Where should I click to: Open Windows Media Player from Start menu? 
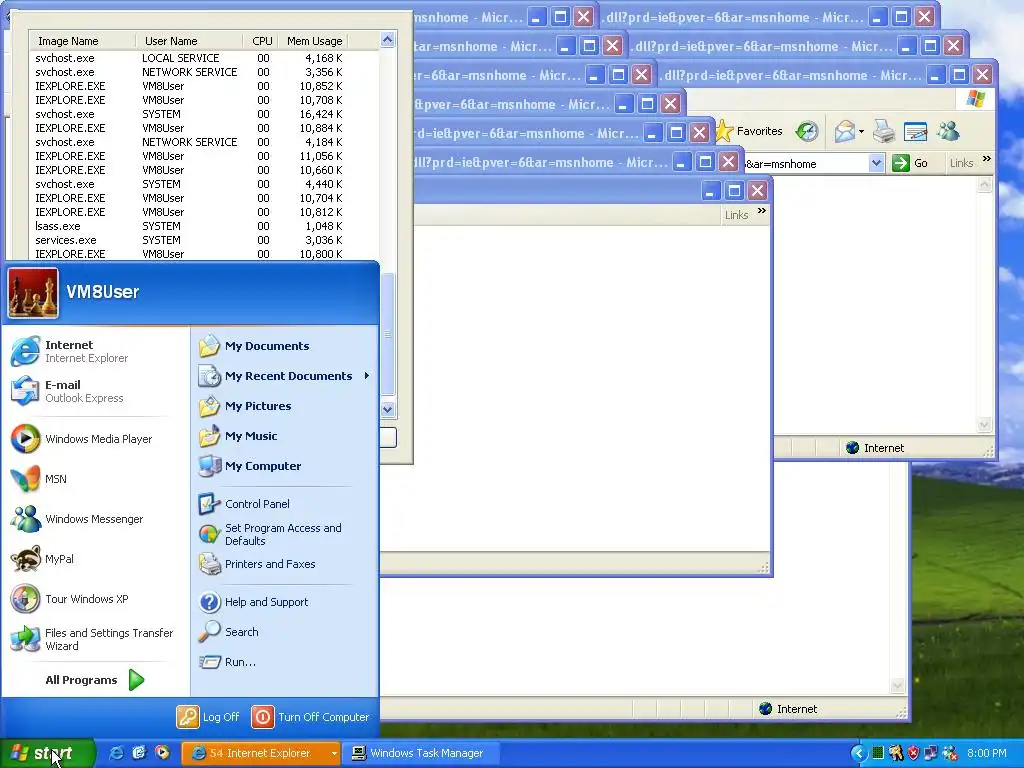82,439
